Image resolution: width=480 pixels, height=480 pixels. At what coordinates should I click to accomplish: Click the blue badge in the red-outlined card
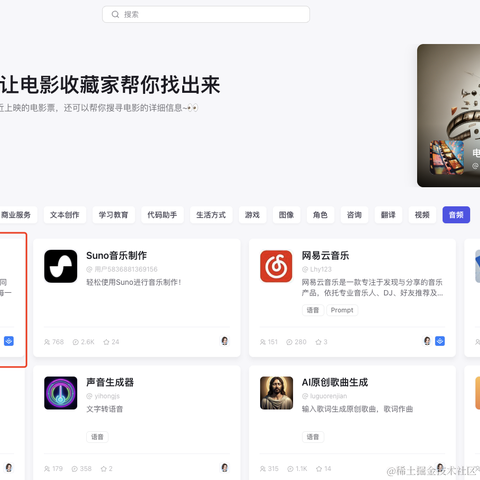[x=9, y=341]
